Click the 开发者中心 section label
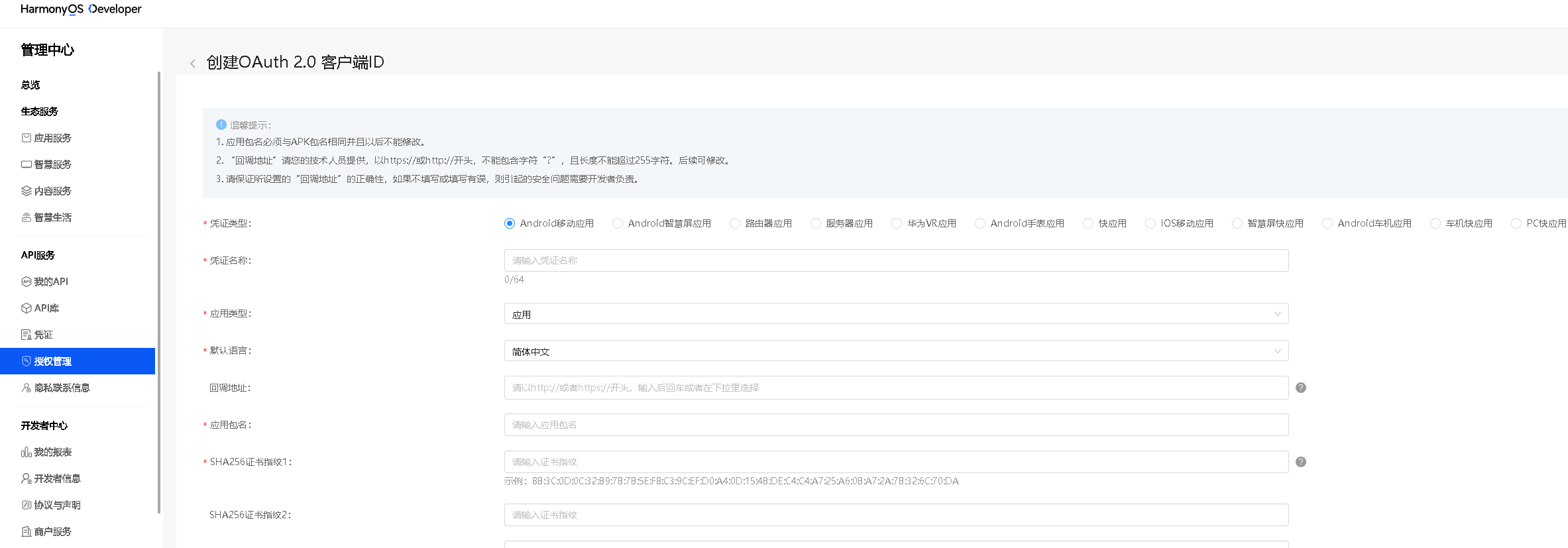The image size is (1568, 548). pos(44,425)
